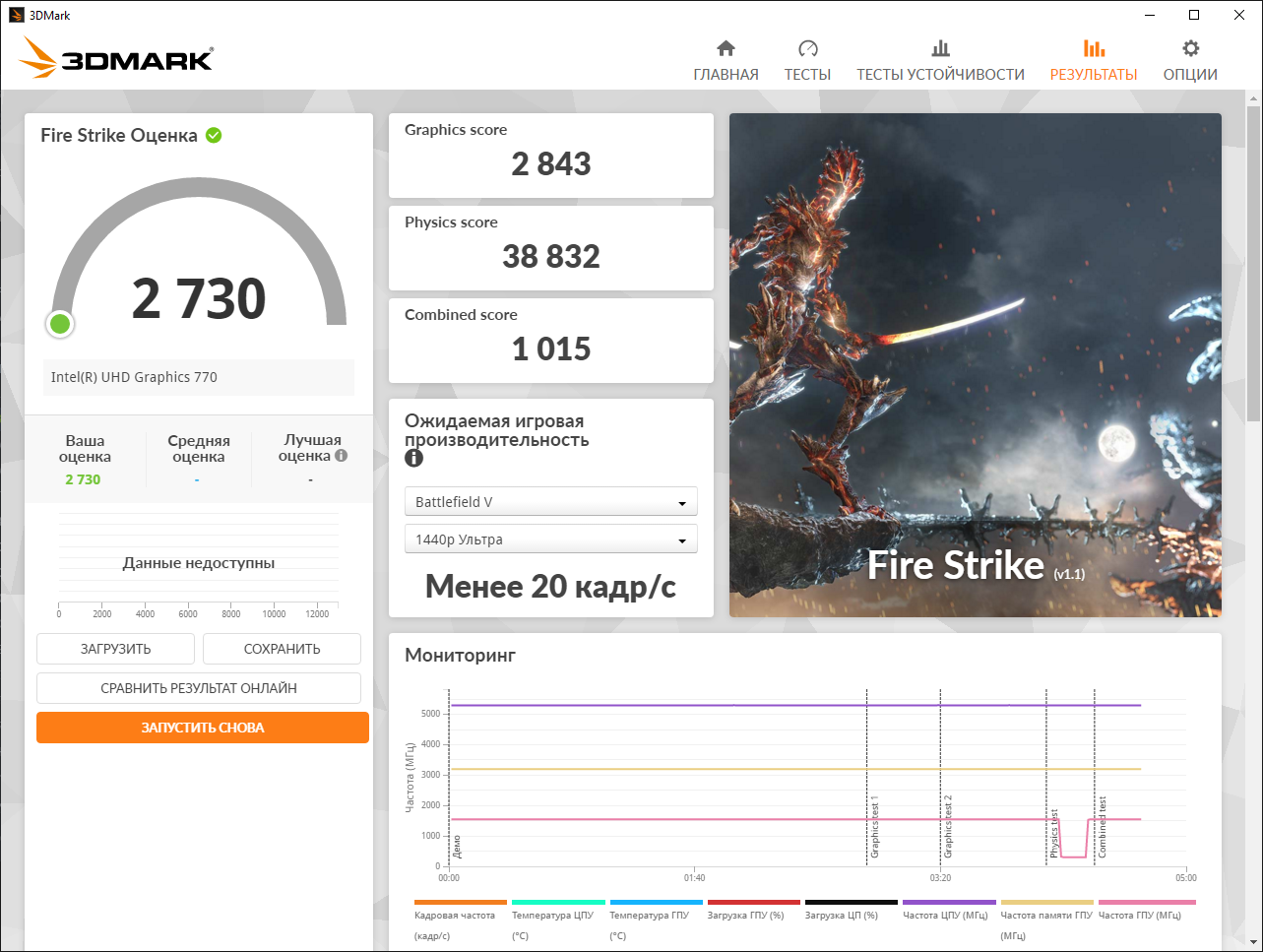This screenshot has width=1263, height=952.
Task: Toggle the Температура ГПУ blue legend swatch
Action: (657, 902)
